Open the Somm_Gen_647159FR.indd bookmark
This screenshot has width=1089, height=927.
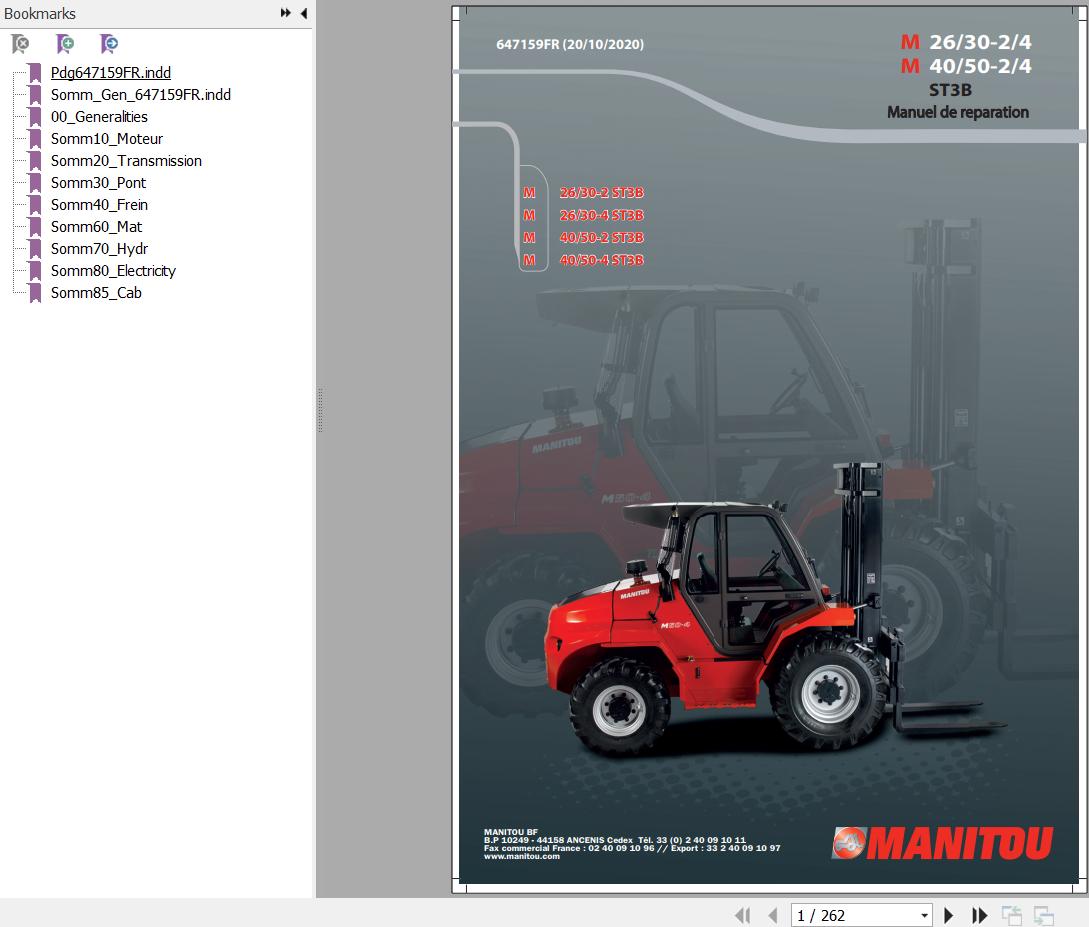(x=140, y=94)
